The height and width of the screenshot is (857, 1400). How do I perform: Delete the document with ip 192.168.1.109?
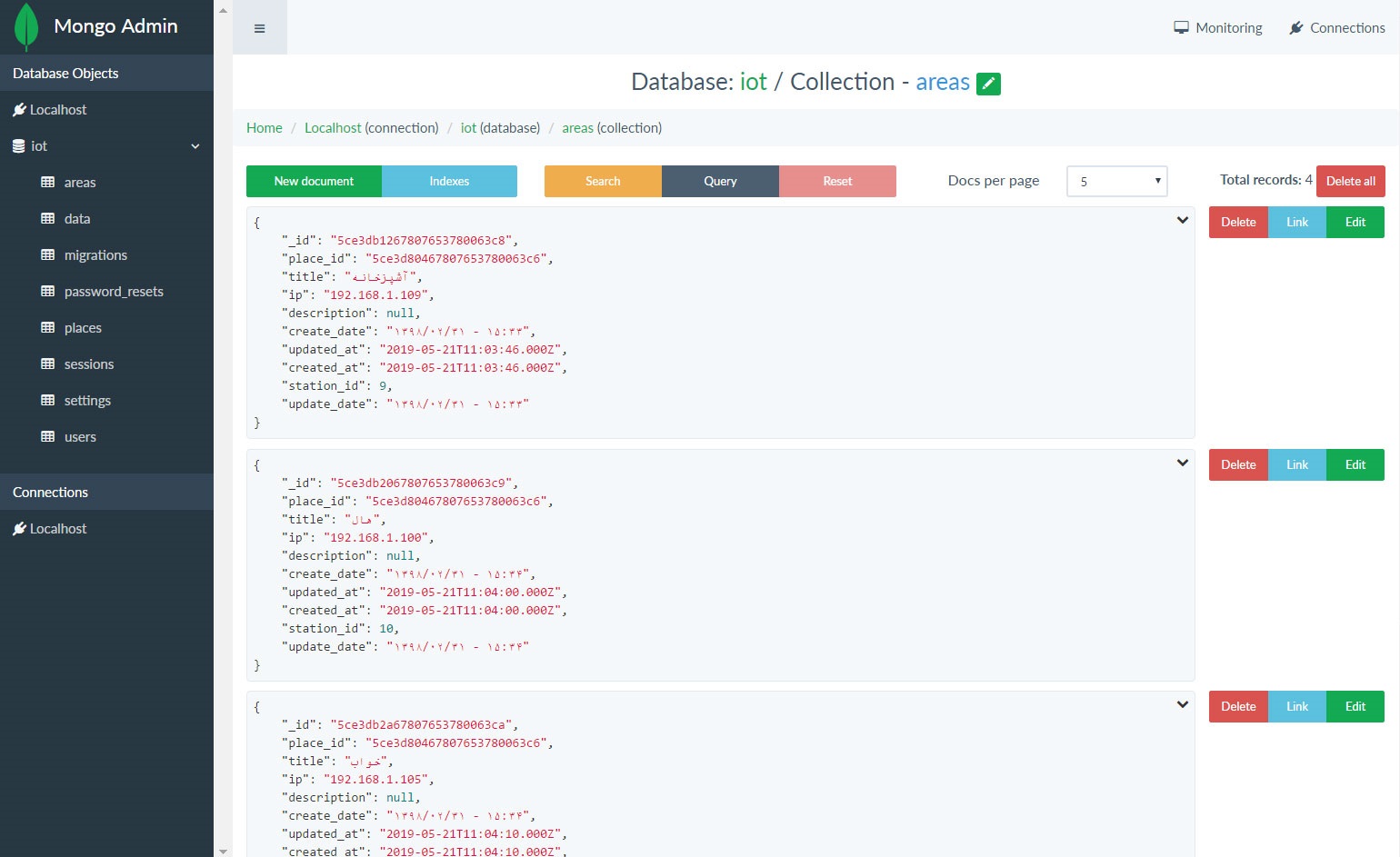[1238, 222]
